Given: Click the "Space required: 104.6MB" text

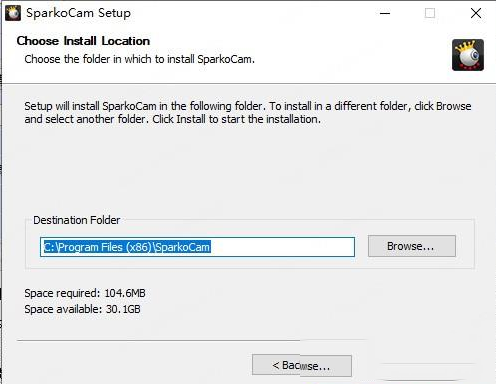Looking at the screenshot, I should 85,293.
